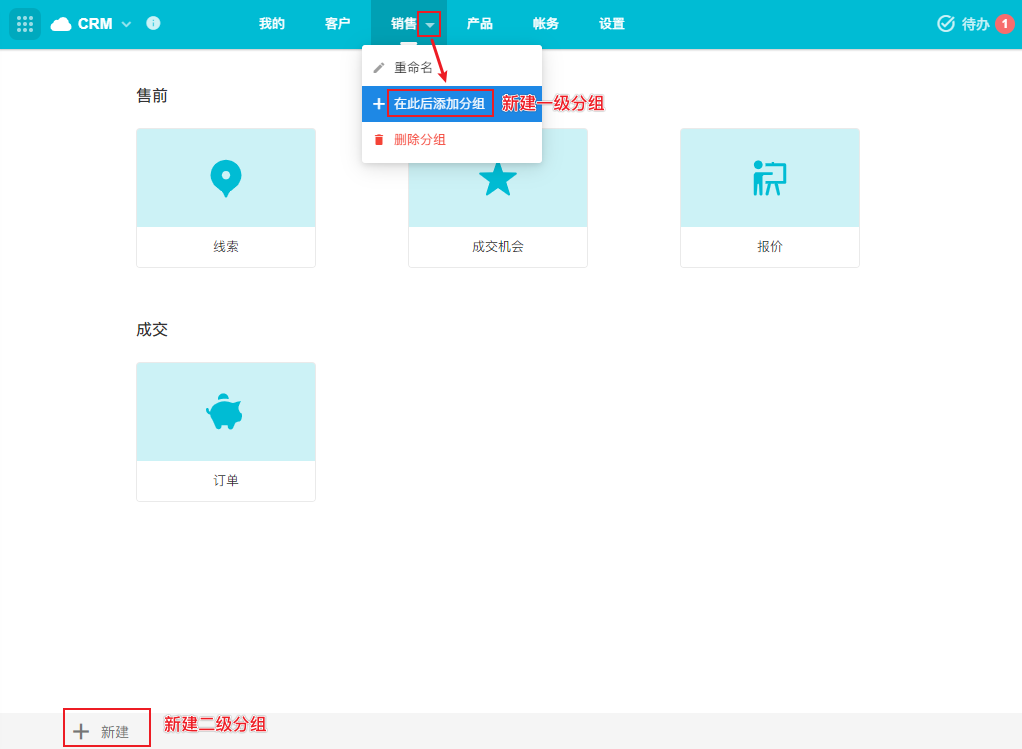The image size is (1022, 749).
Task: Click the red 待办 notification badge
Action: point(1005,24)
